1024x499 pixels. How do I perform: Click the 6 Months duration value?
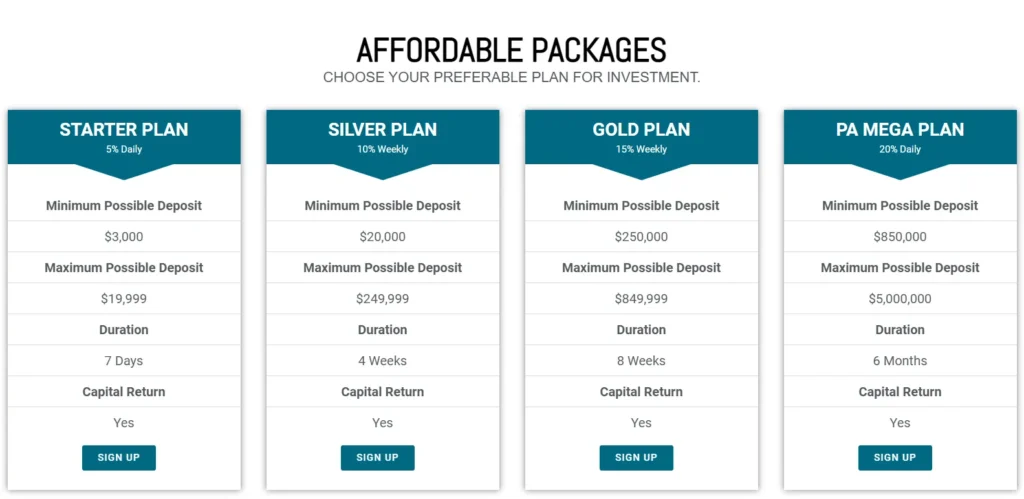(900, 361)
